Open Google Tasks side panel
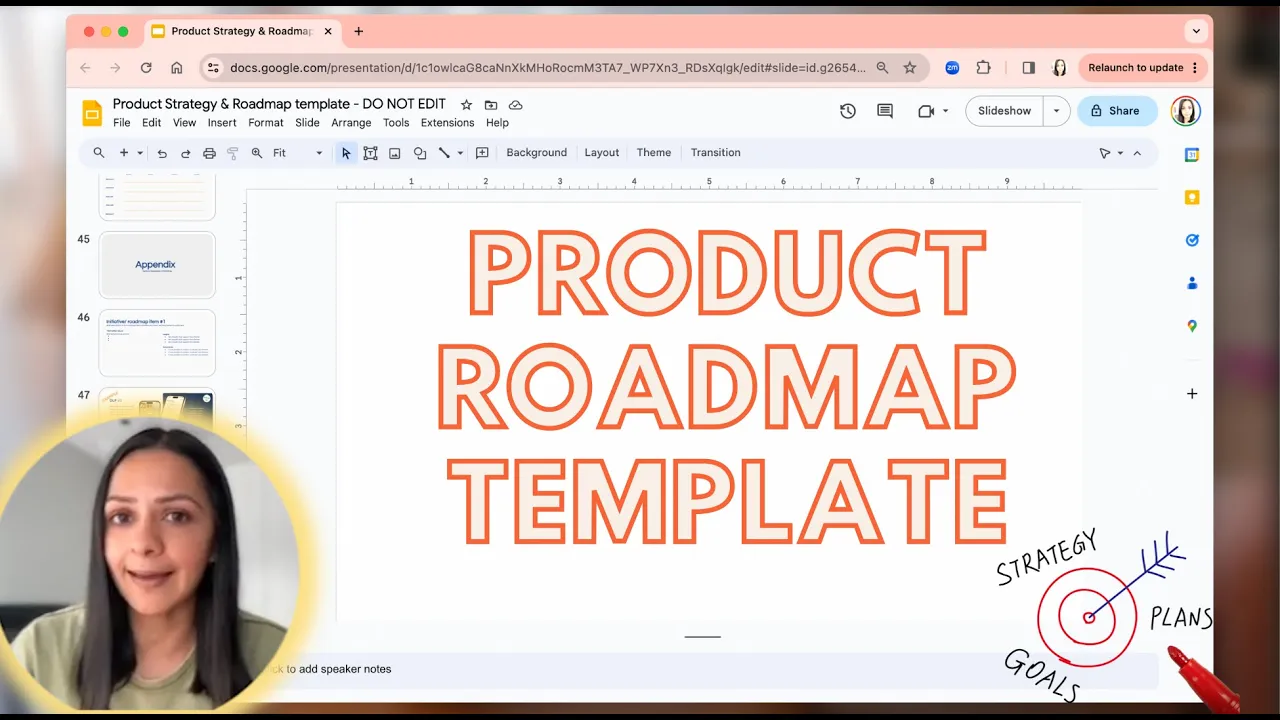The height and width of the screenshot is (720, 1280). tap(1192, 240)
